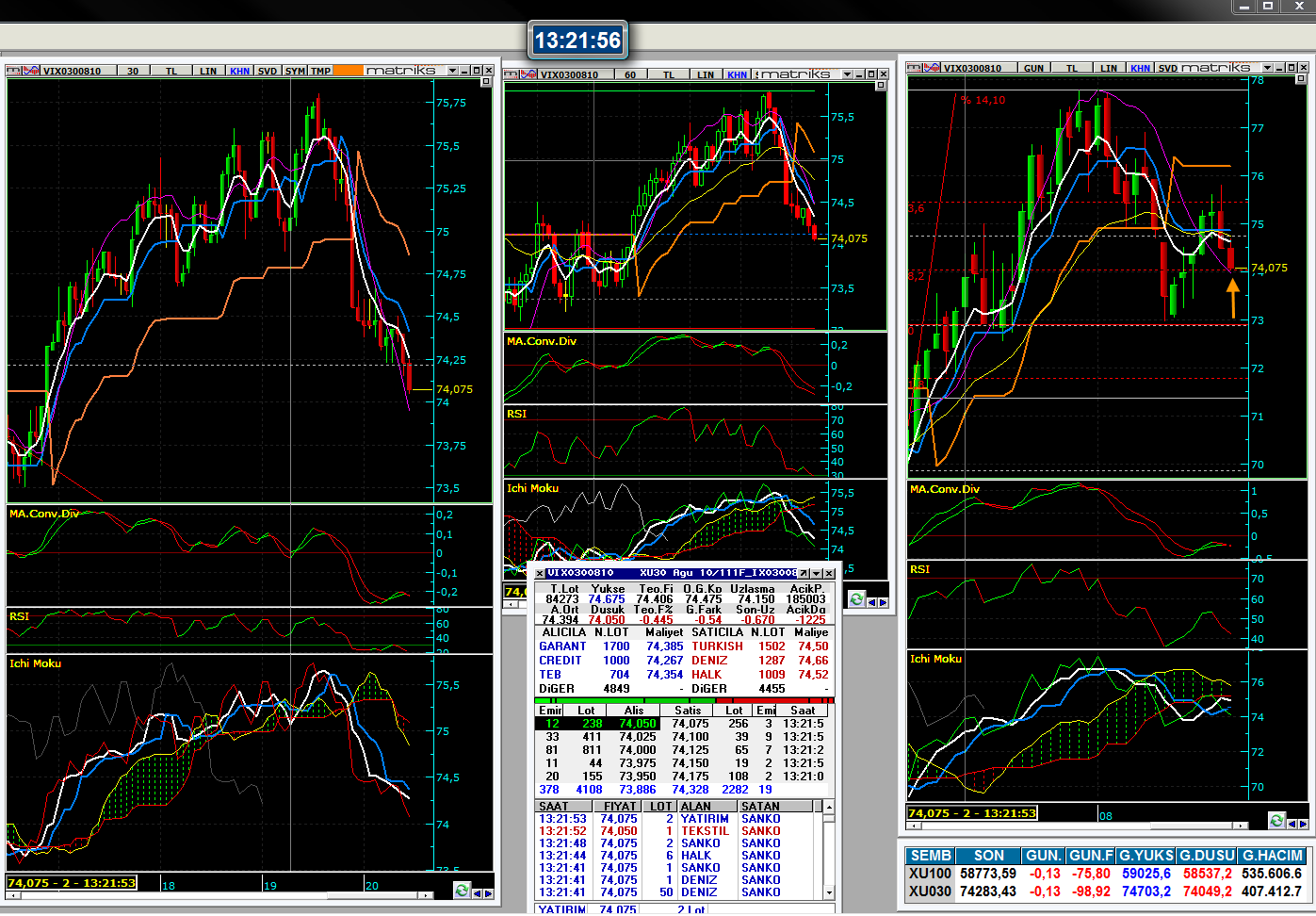Click the refresh icon in the left chart
This screenshot has height=916, width=1316.
[x=462, y=890]
